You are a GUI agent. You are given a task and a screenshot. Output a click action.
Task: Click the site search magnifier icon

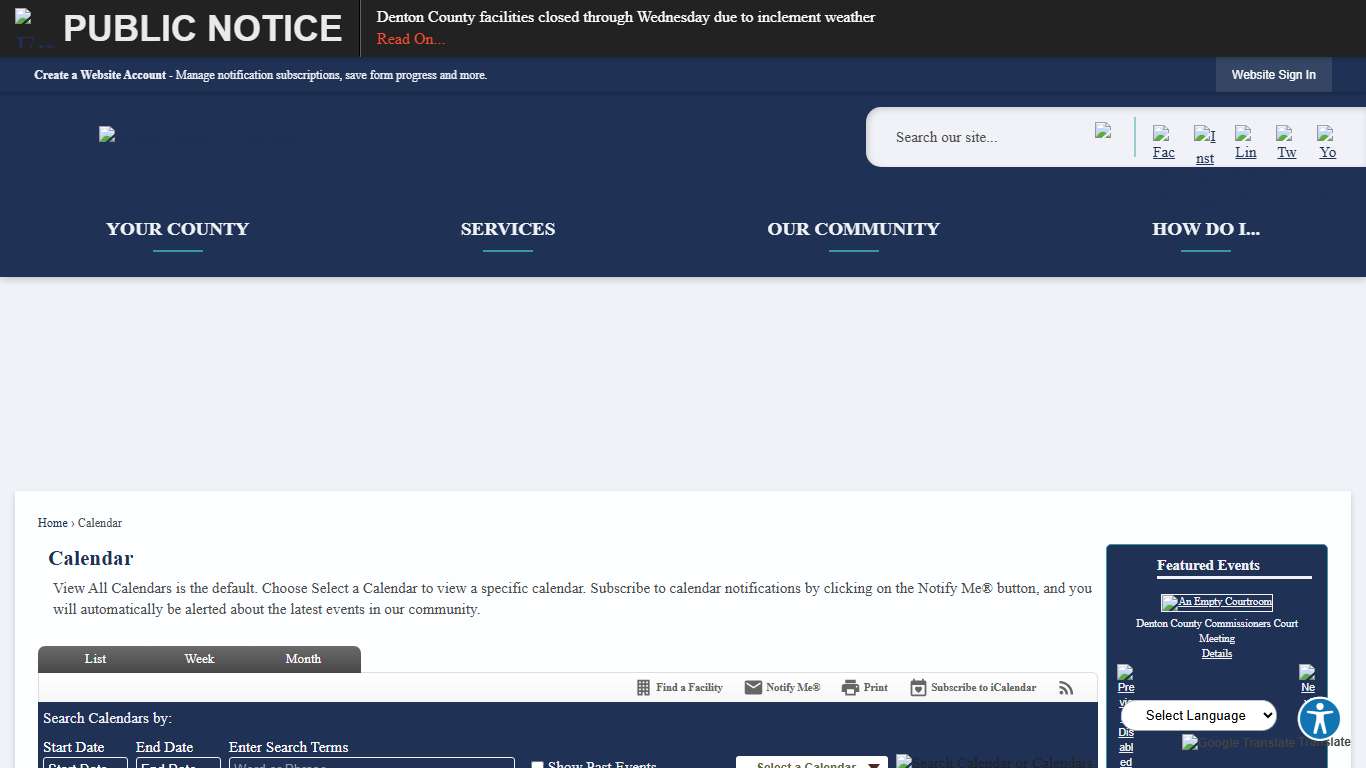1103,131
